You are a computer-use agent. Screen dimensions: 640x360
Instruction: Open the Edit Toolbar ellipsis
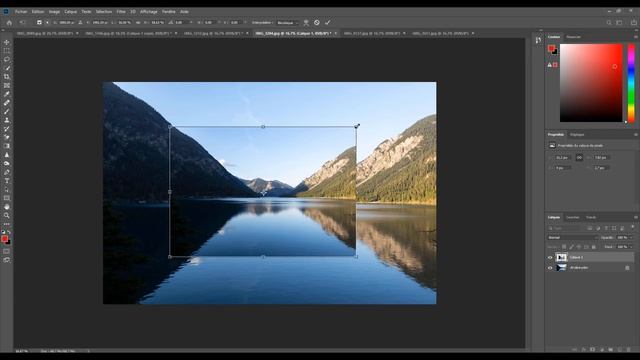click(7, 224)
